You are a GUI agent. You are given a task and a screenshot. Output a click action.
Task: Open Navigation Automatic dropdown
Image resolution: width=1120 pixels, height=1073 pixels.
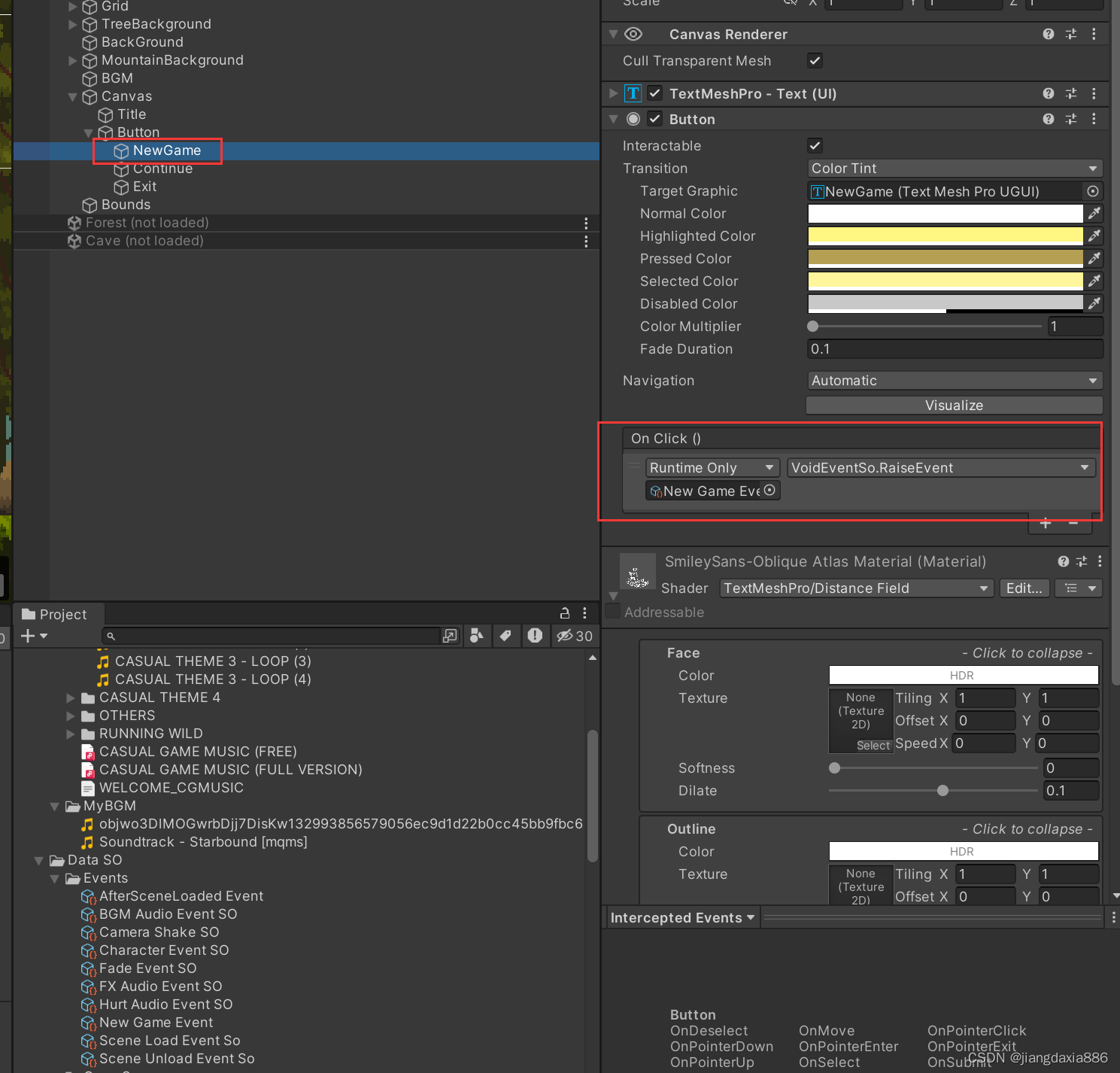(x=955, y=381)
